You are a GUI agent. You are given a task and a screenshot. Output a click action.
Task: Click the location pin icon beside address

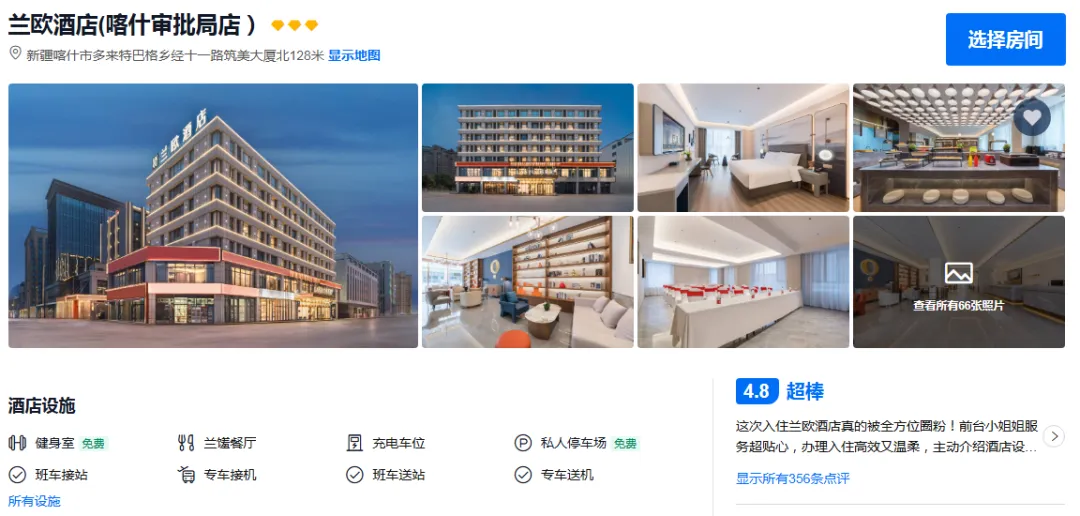(15, 53)
